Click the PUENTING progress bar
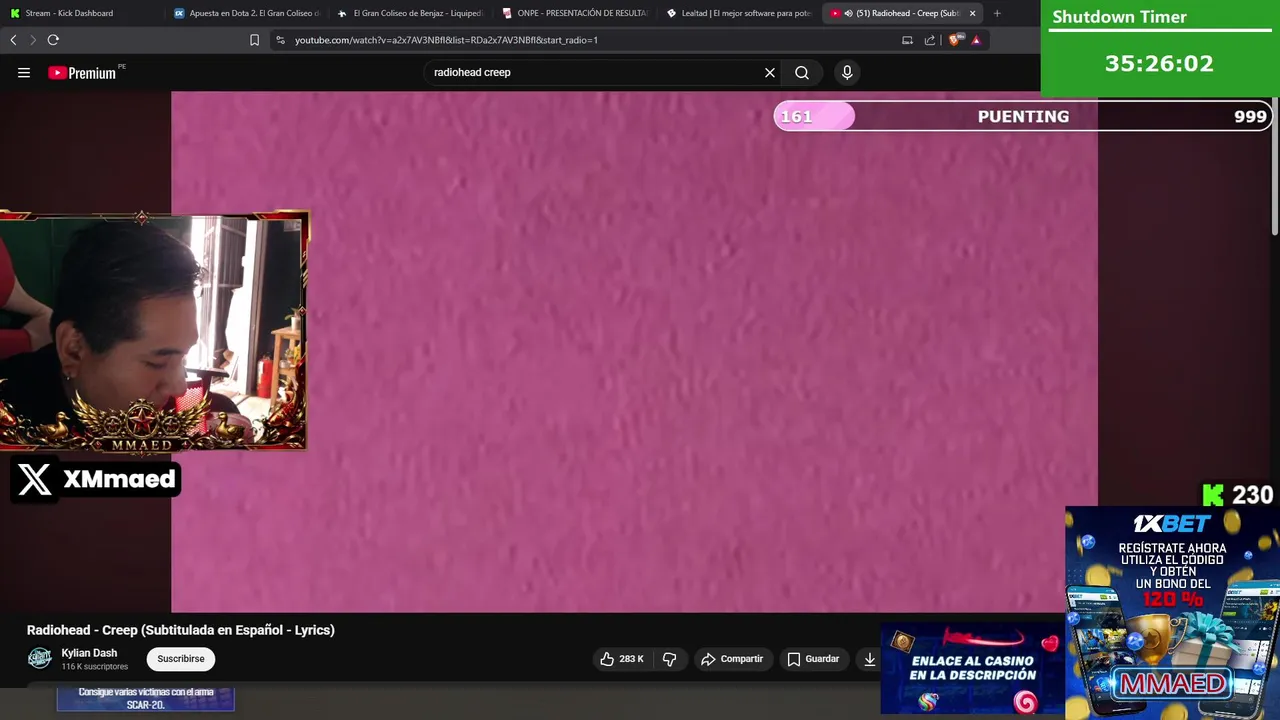 pos(1023,116)
